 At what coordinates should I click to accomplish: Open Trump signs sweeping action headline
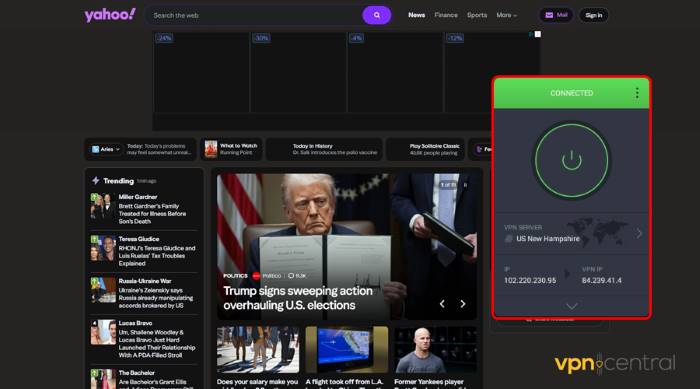coord(298,298)
